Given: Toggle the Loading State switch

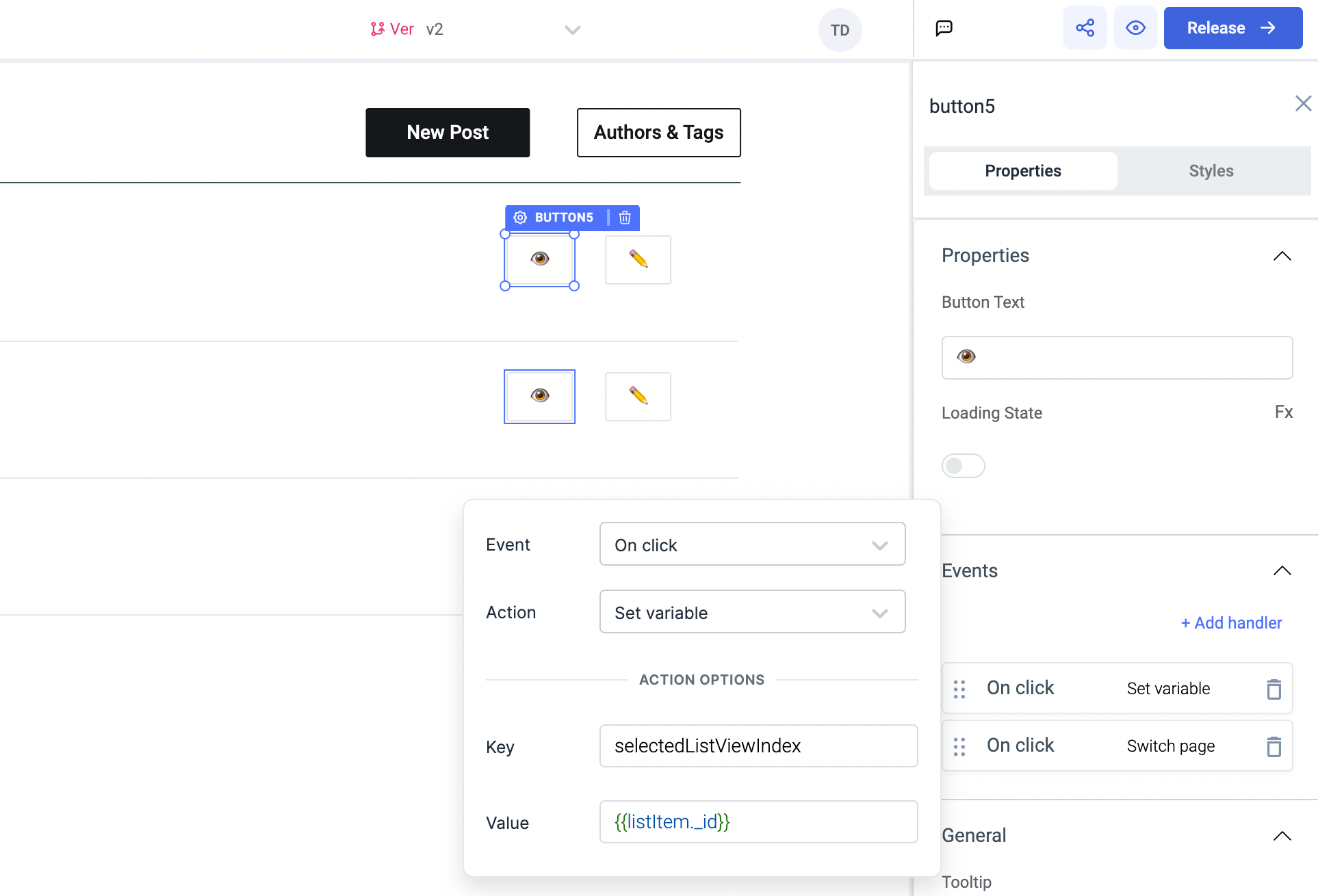Looking at the screenshot, I should tap(963, 466).
